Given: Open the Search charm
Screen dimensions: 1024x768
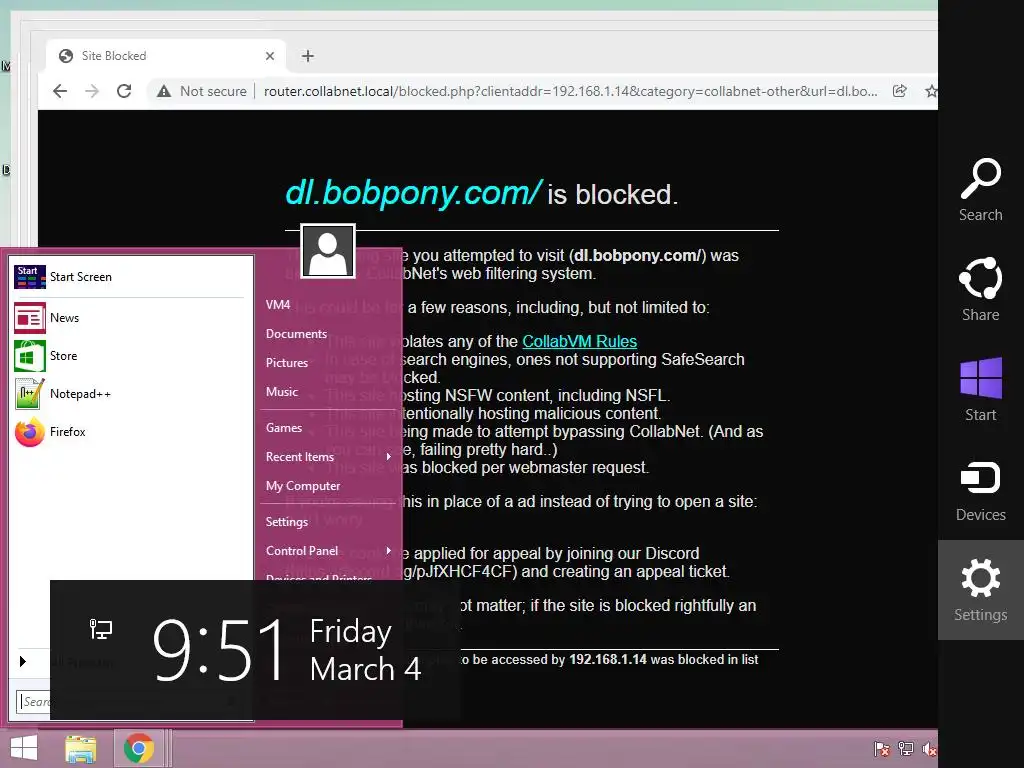Looking at the screenshot, I should pos(980,189).
